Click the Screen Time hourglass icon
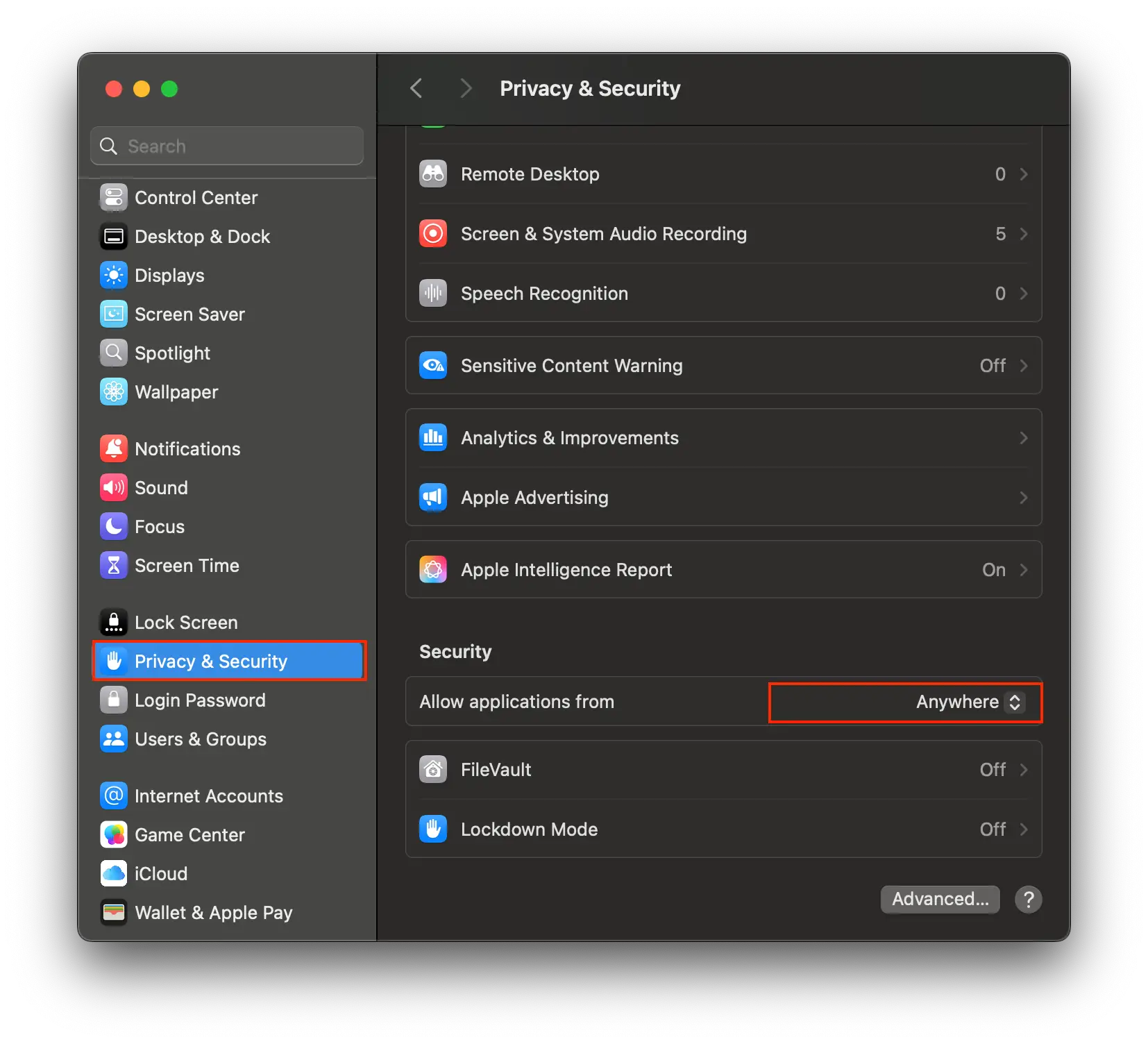The width and height of the screenshot is (1148, 1044). click(x=113, y=565)
